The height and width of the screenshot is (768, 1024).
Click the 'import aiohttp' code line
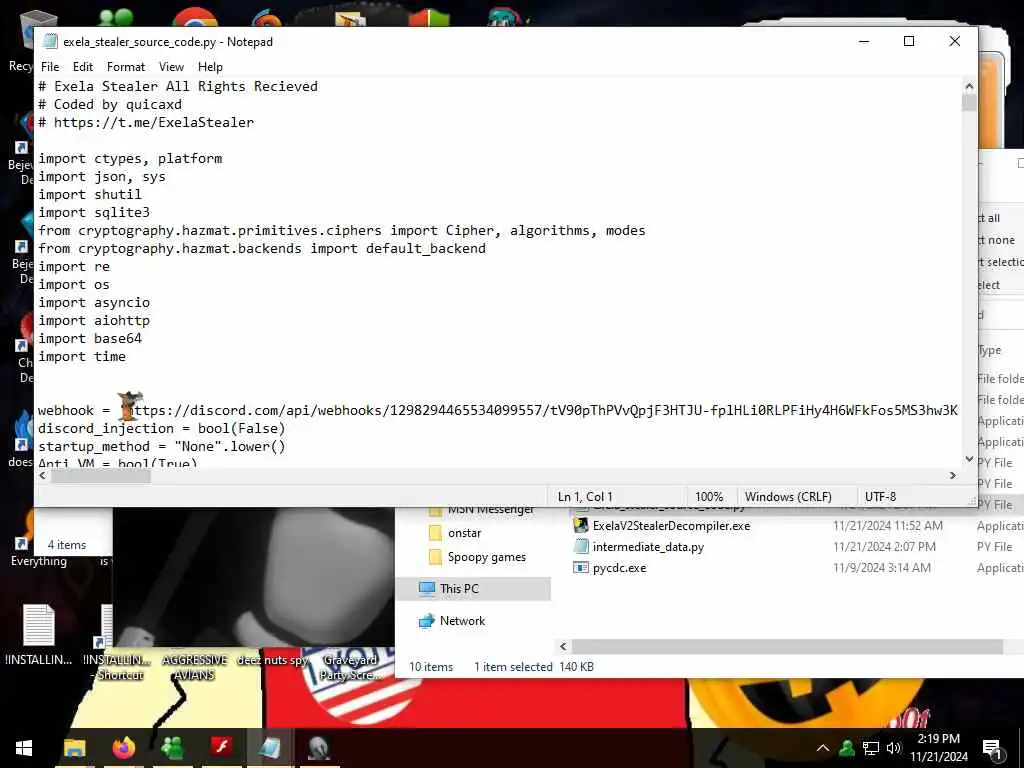pos(94,321)
